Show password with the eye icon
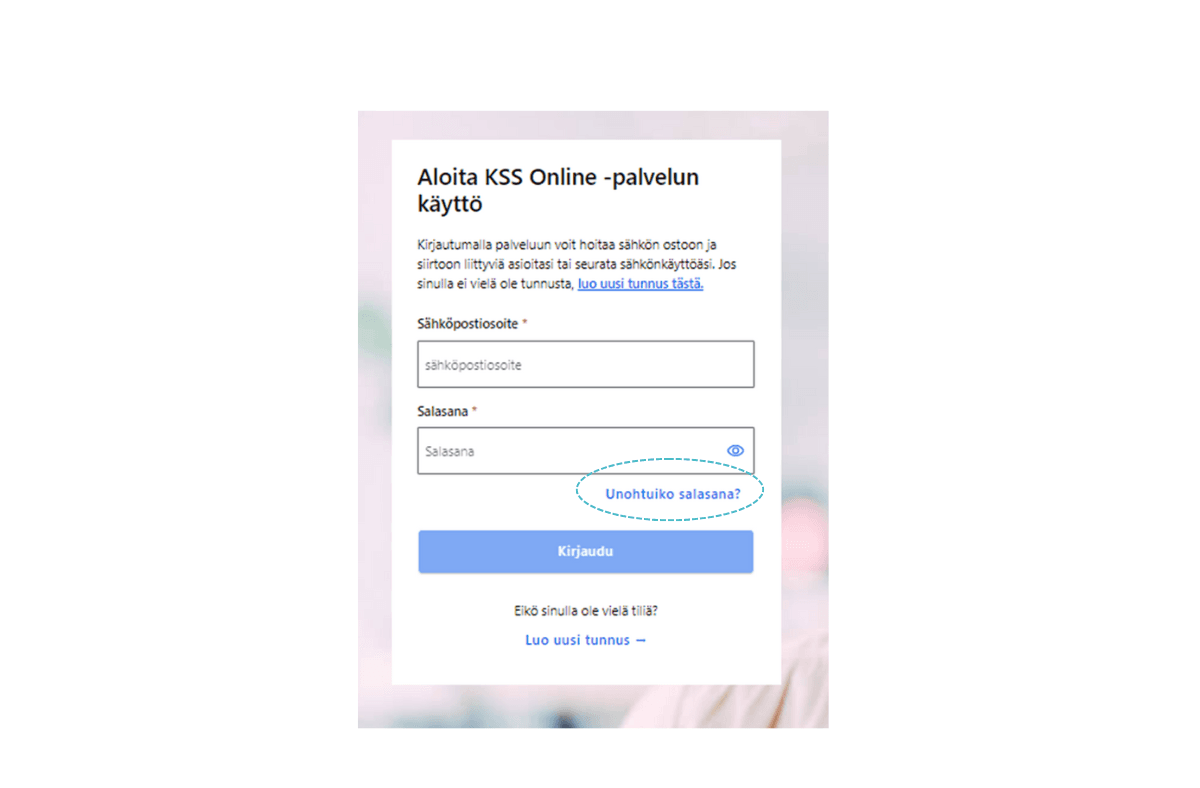The image size is (1200, 788). coord(736,451)
